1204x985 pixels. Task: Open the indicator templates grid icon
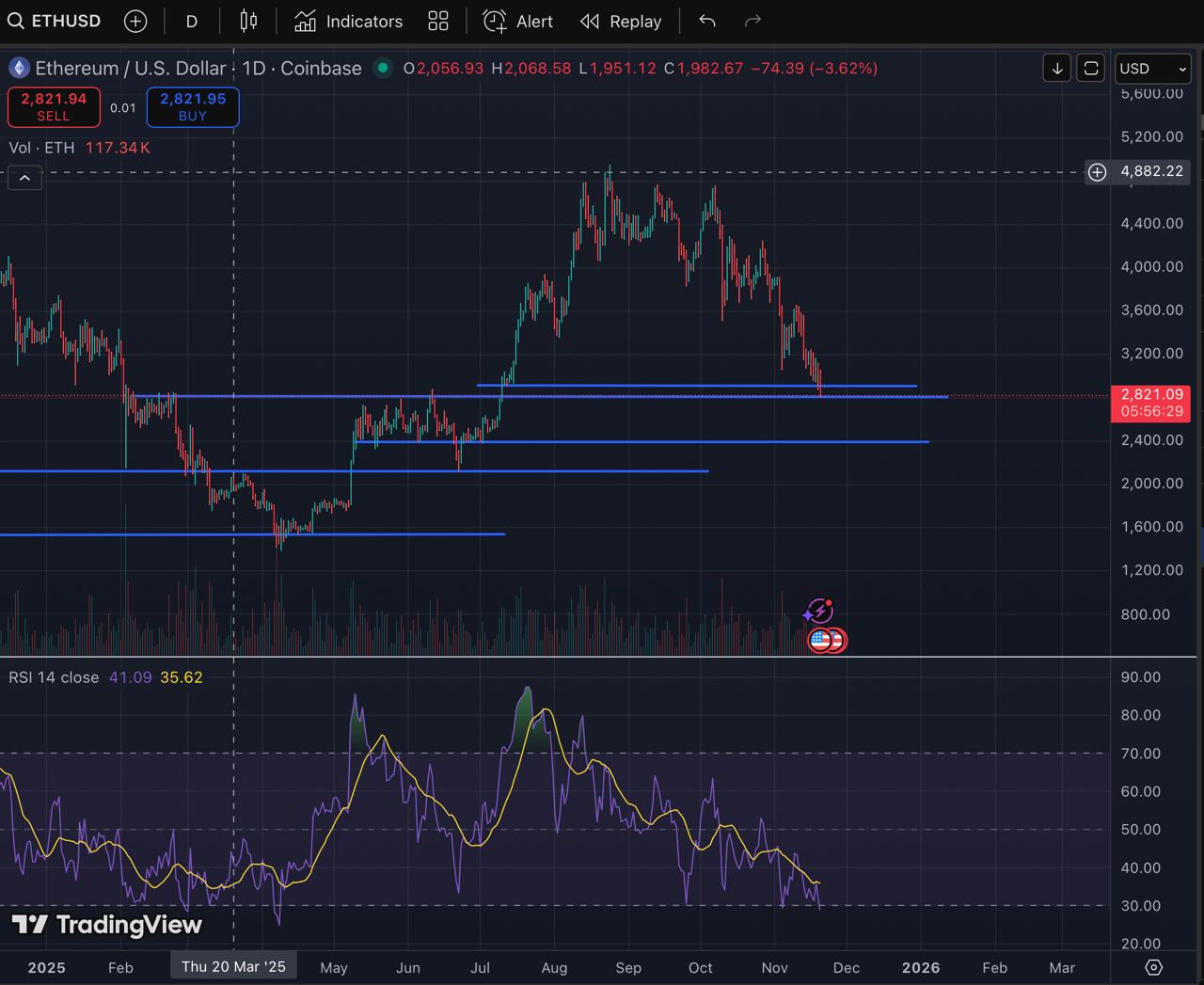tap(438, 21)
